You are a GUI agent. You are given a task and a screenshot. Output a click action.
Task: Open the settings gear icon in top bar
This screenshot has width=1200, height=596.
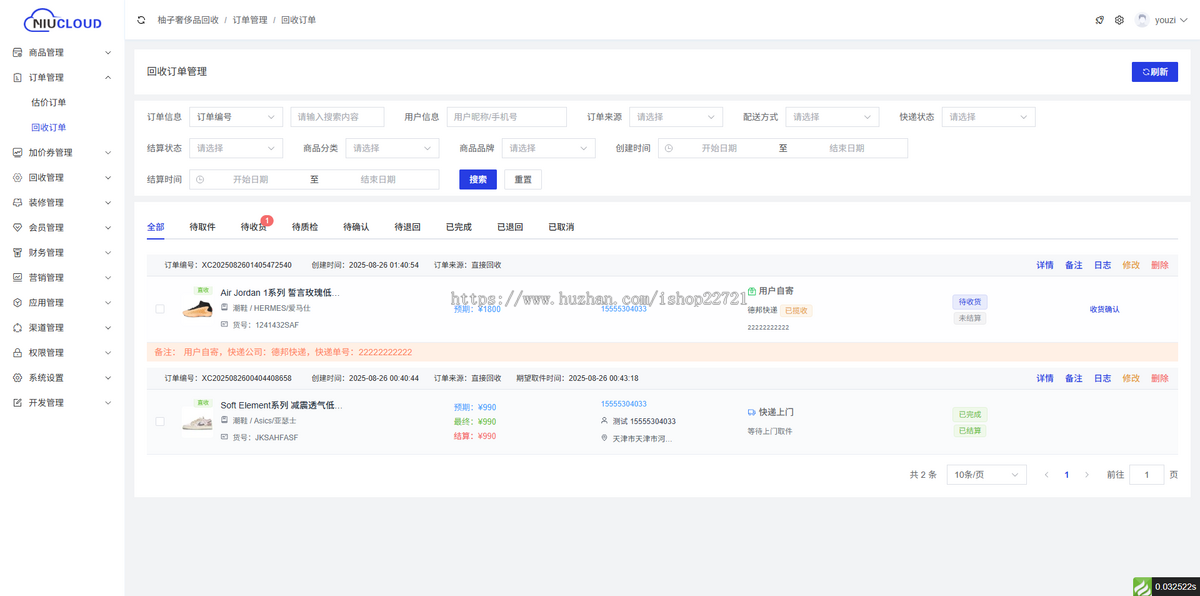pos(1119,19)
